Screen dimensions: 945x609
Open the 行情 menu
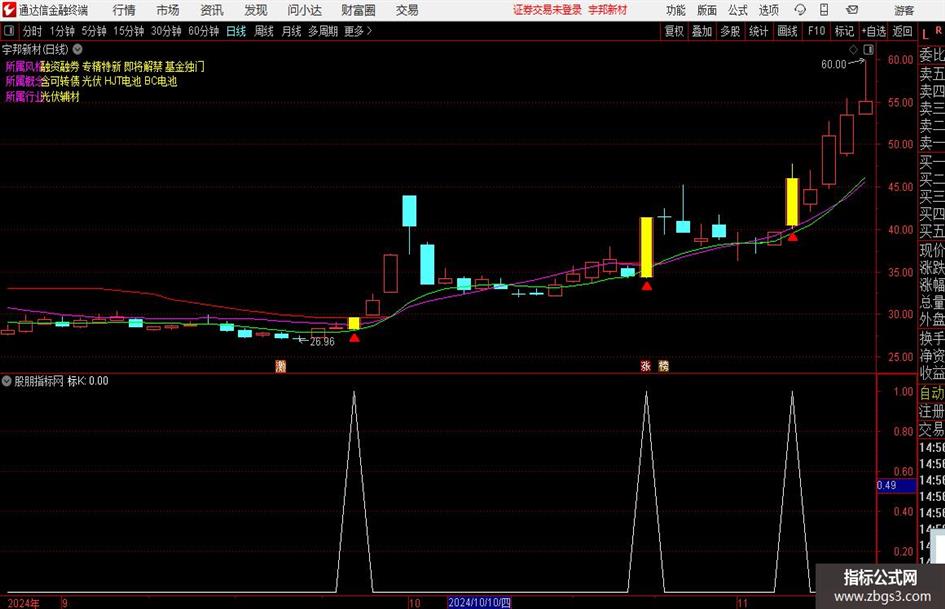[x=124, y=10]
